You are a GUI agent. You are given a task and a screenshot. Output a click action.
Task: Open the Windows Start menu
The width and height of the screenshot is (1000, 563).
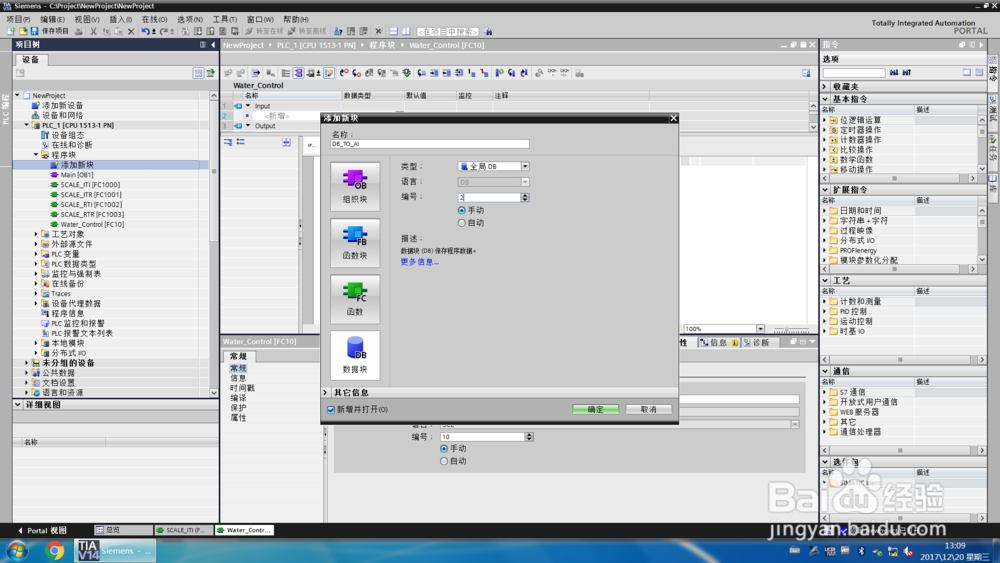click(x=17, y=550)
